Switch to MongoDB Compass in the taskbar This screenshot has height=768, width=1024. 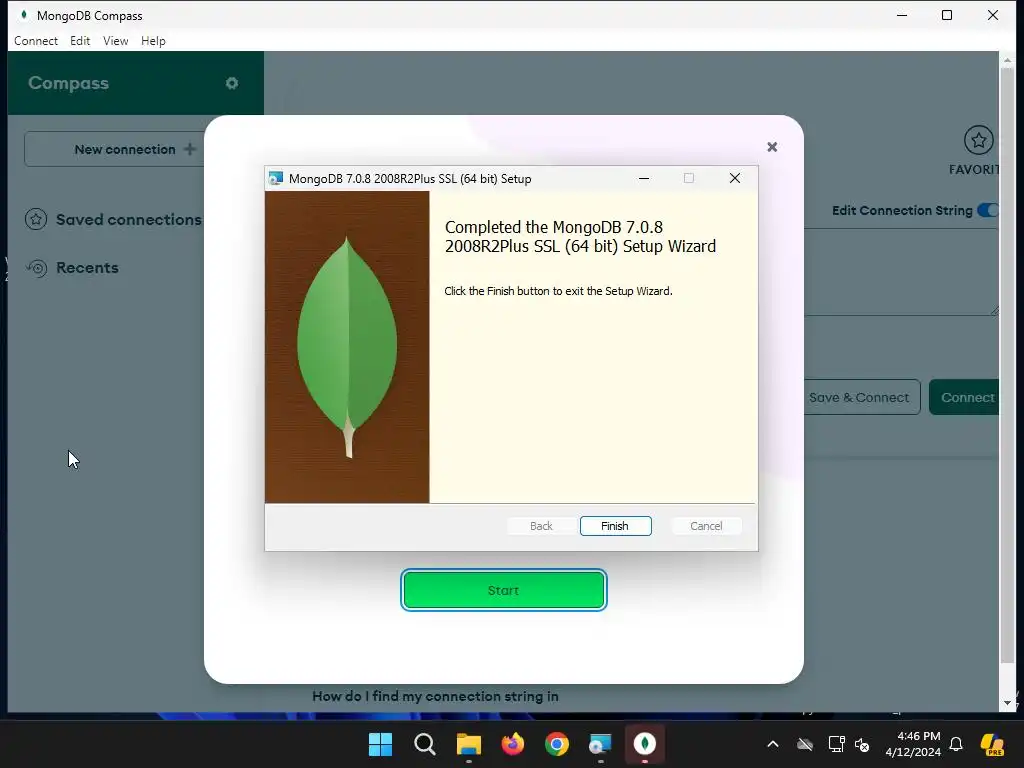tap(645, 744)
